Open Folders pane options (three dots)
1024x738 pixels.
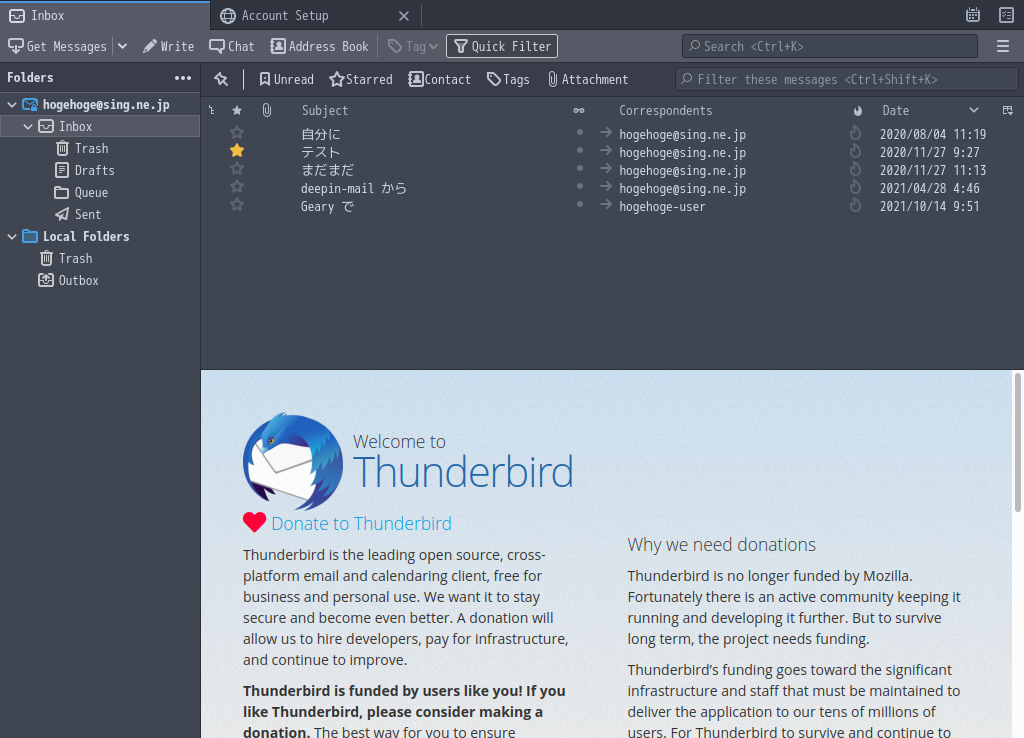pyautogui.click(x=183, y=78)
